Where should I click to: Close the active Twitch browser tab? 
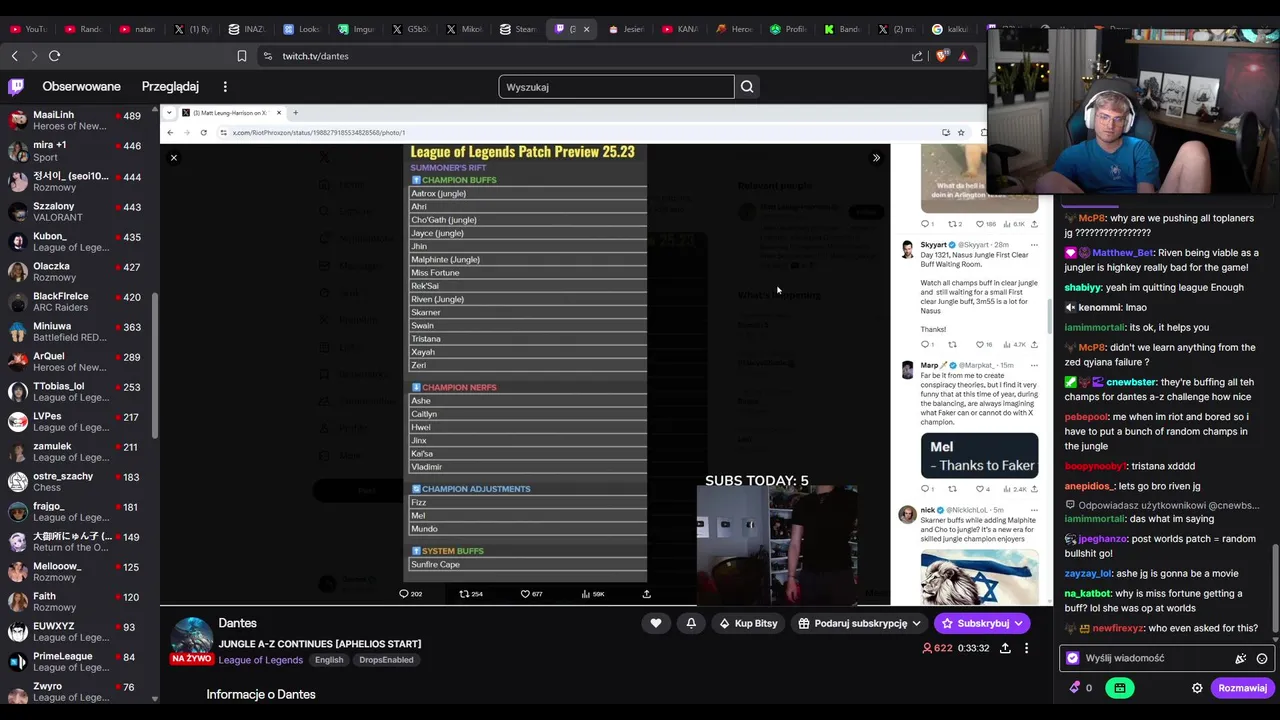(586, 29)
